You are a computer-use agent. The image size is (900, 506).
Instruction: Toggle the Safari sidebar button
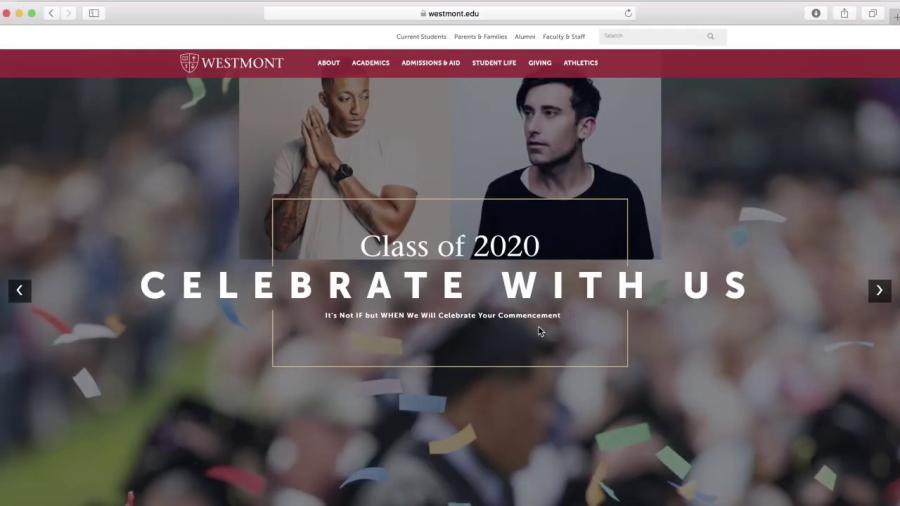click(94, 13)
